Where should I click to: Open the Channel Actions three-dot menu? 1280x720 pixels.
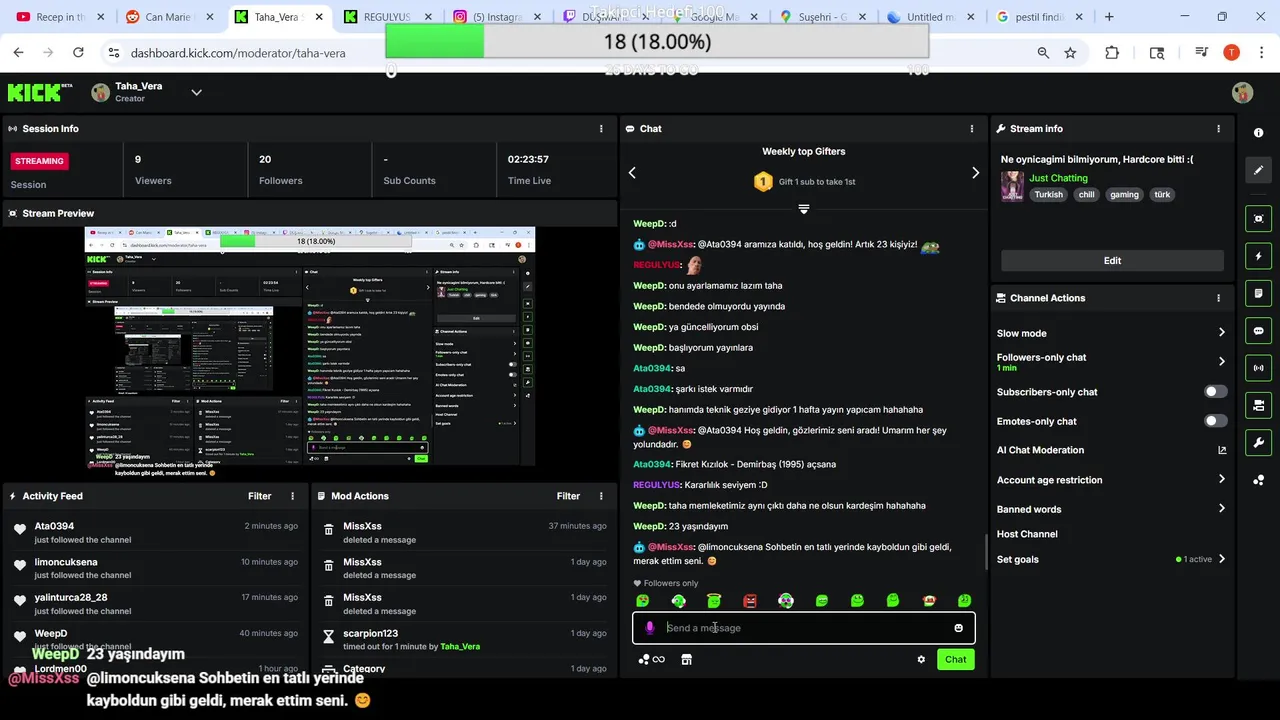tap(1218, 298)
